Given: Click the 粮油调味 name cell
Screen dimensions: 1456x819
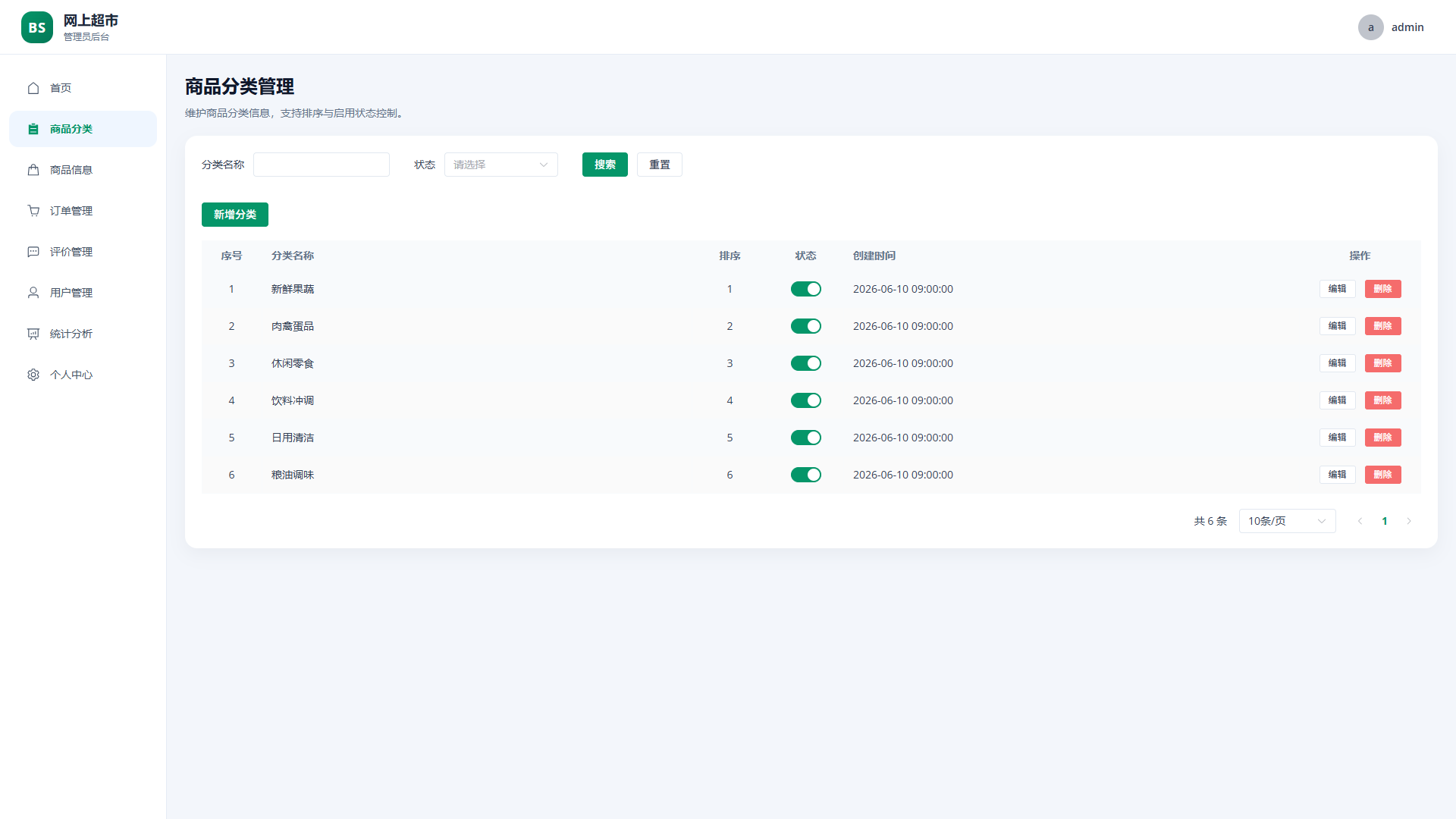Looking at the screenshot, I should (292, 475).
